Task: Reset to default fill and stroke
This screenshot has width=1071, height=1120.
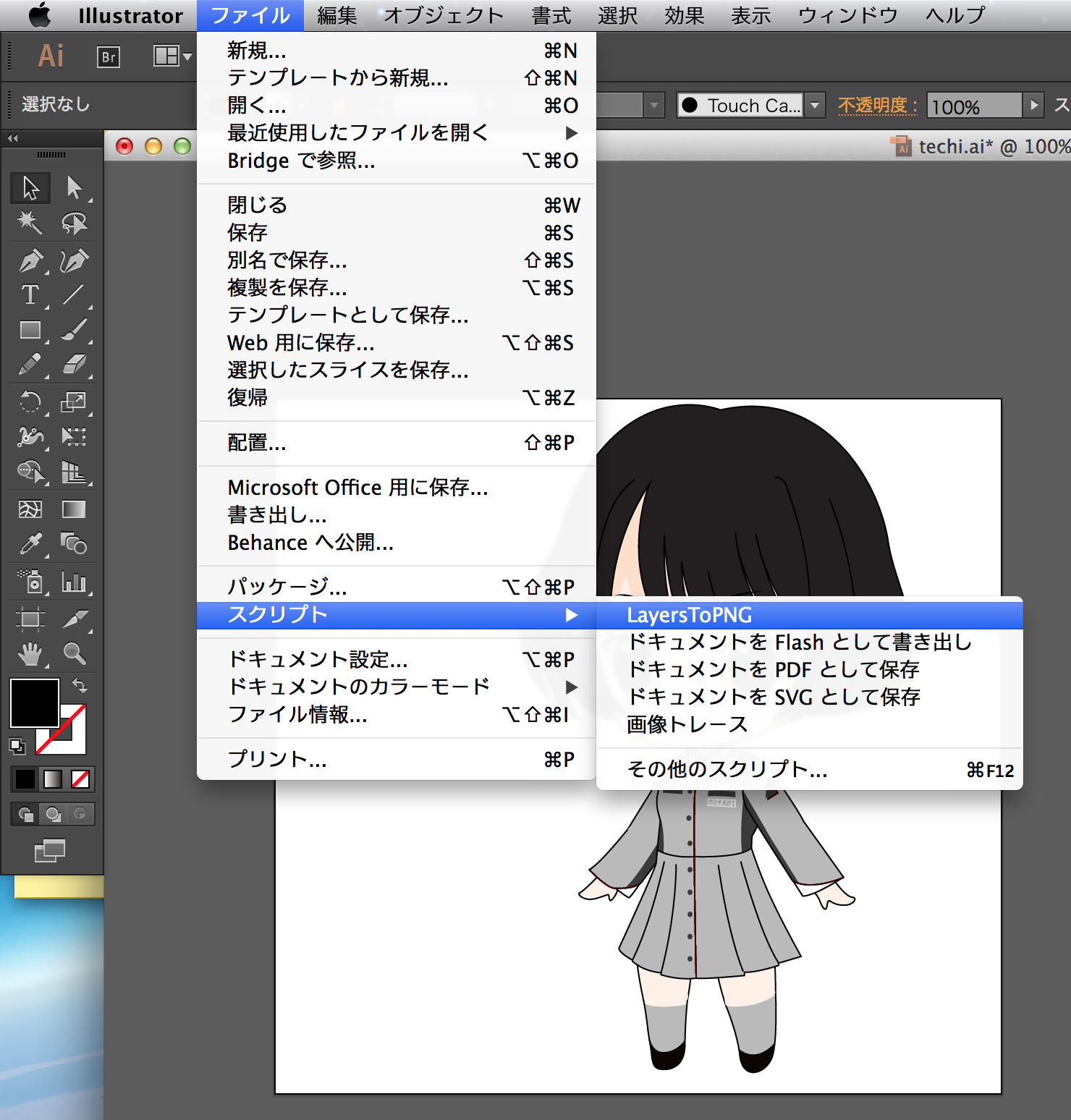Action: (x=17, y=745)
